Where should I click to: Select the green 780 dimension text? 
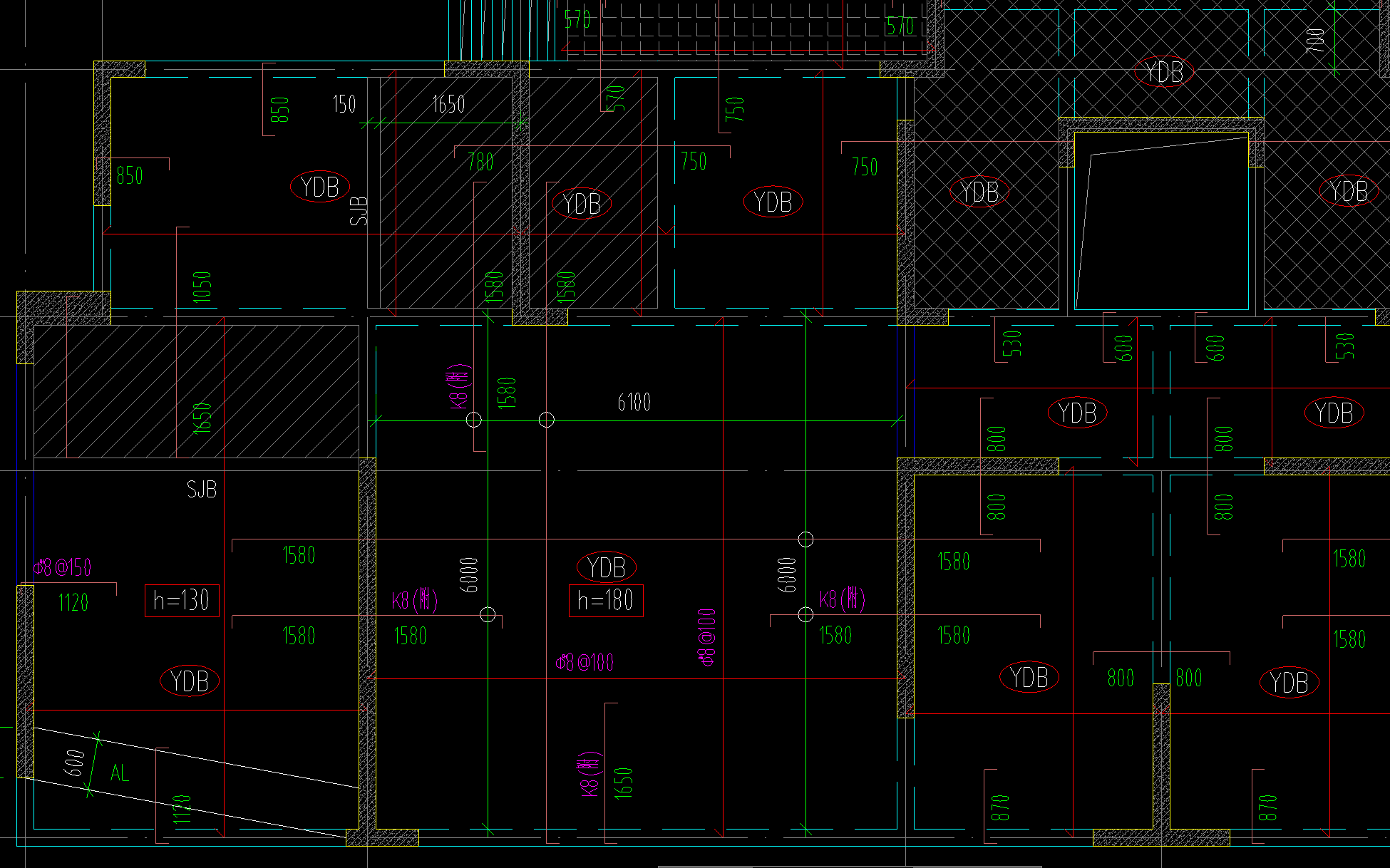(480, 162)
